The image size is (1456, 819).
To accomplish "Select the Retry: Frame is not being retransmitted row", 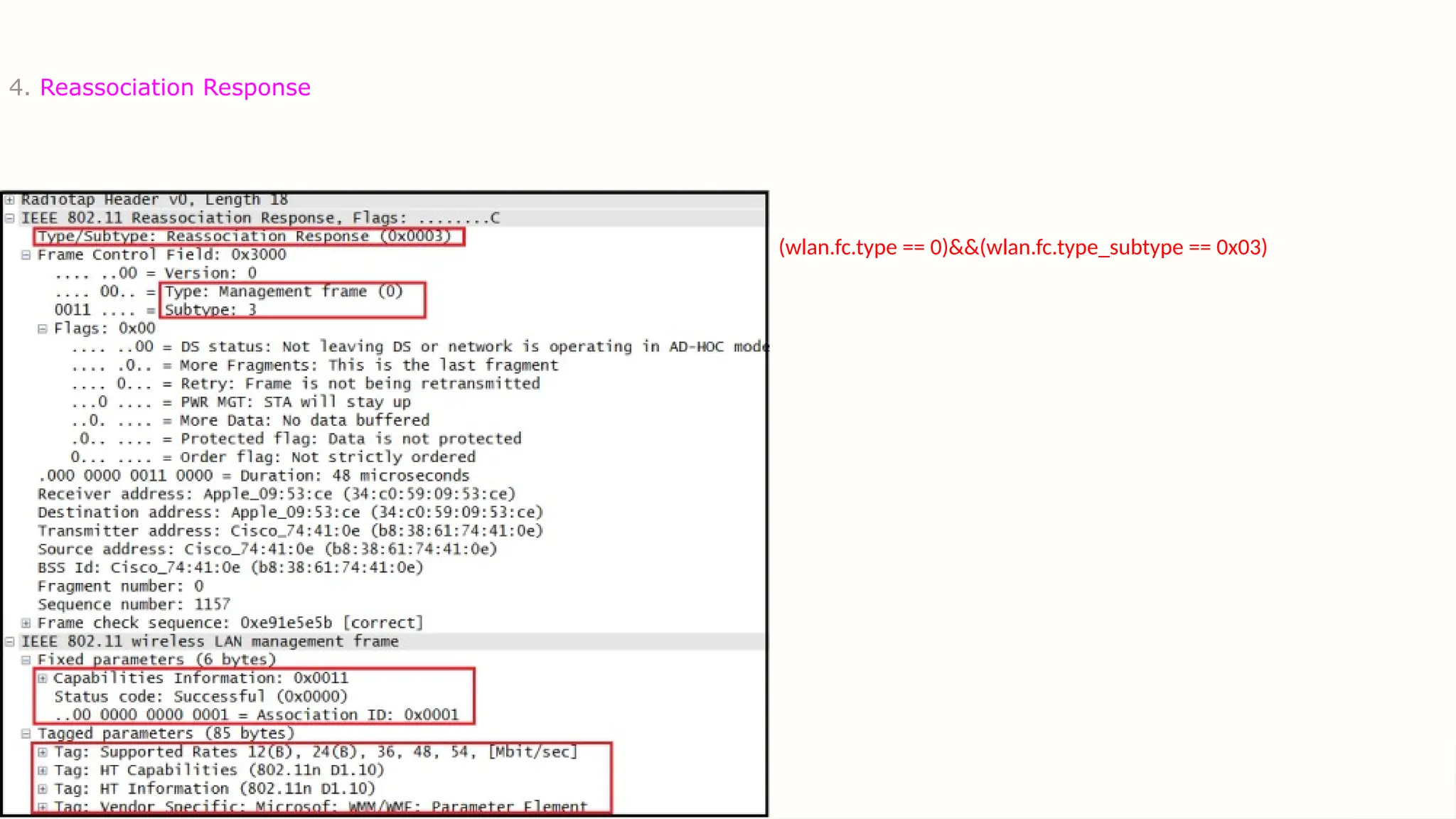I will [306, 384].
